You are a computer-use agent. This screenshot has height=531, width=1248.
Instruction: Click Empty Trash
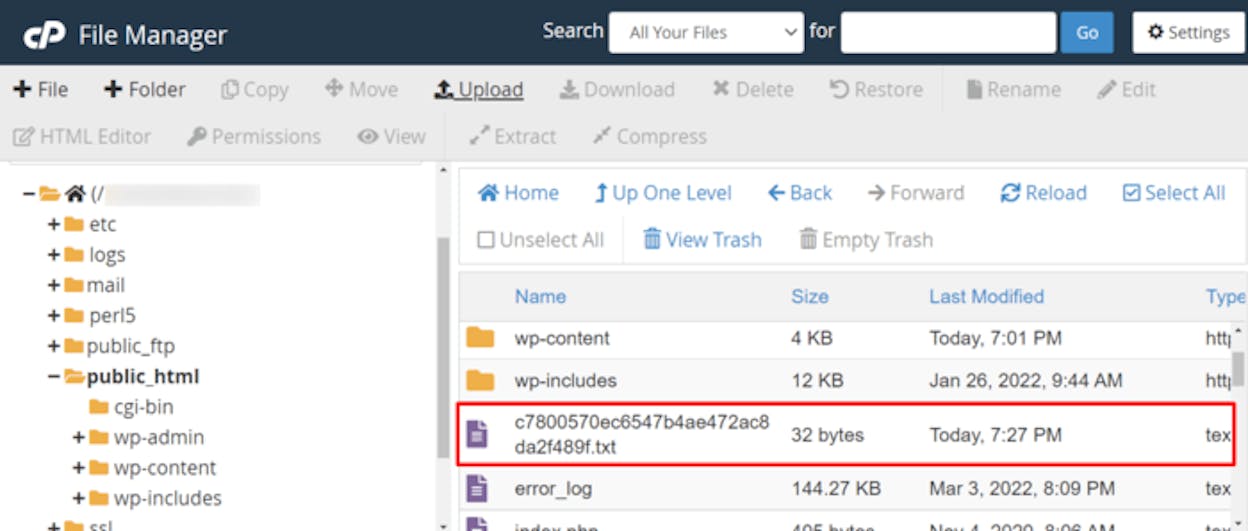pyautogui.click(x=866, y=240)
